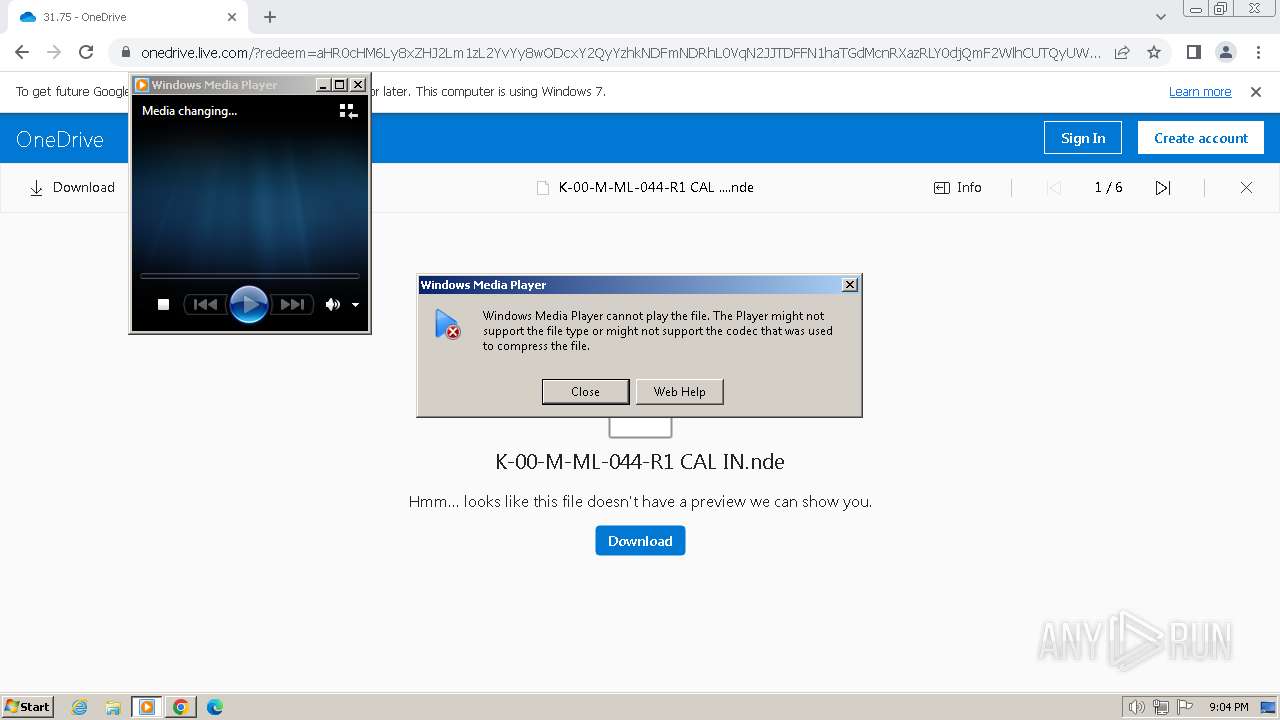Toggle Chrome side panel
The width and height of the screenshot is (1280, 720).
[x=1193, y=52]
